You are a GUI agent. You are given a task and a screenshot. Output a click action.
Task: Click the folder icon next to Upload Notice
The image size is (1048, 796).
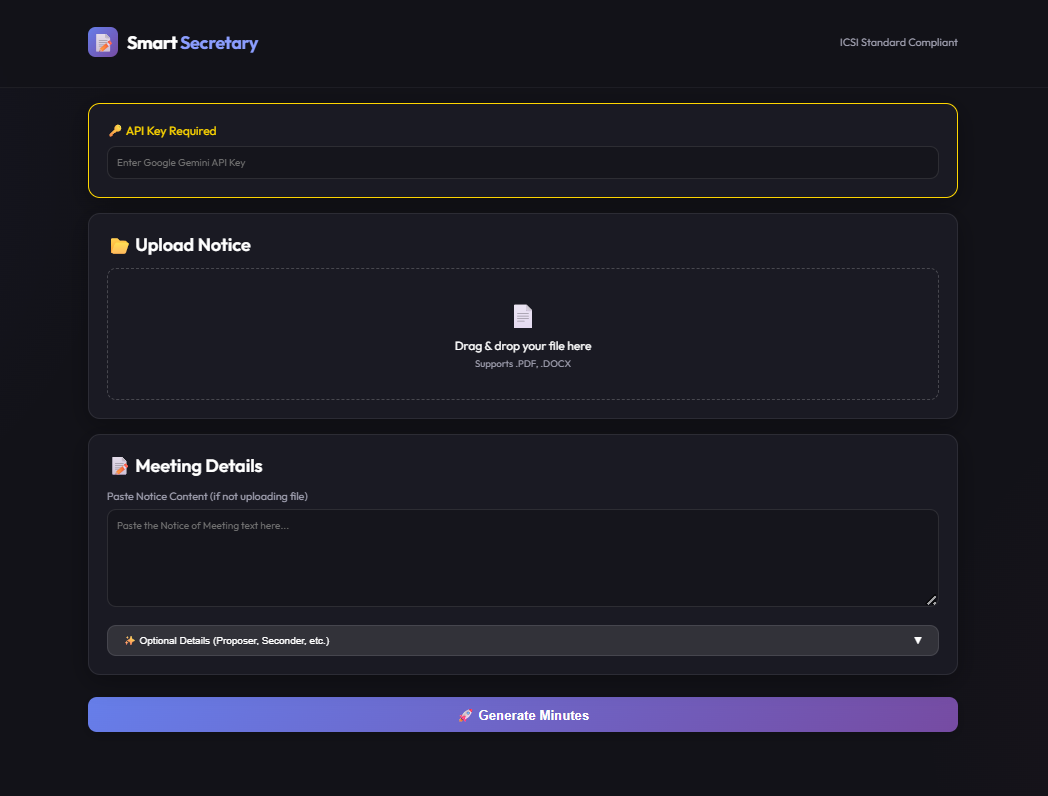pyautogui.click(x=119, y=246)
